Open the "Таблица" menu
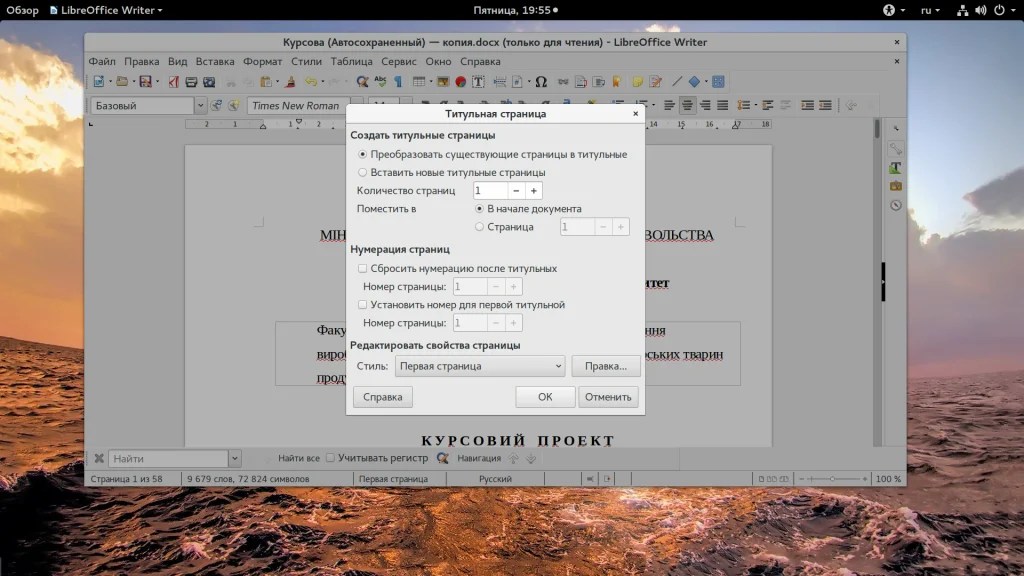The height and width of the screenshot is (576, 1024). click(x=351, y=61)
